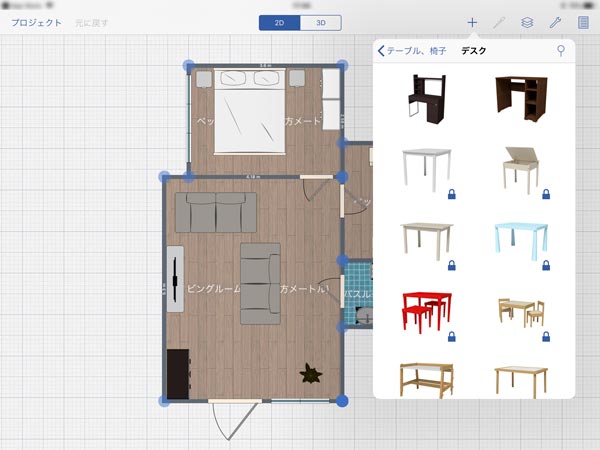The width and height of the screenshot is (600, 450).
Task: Open the wrench settings tool
Action: point(556,22)
